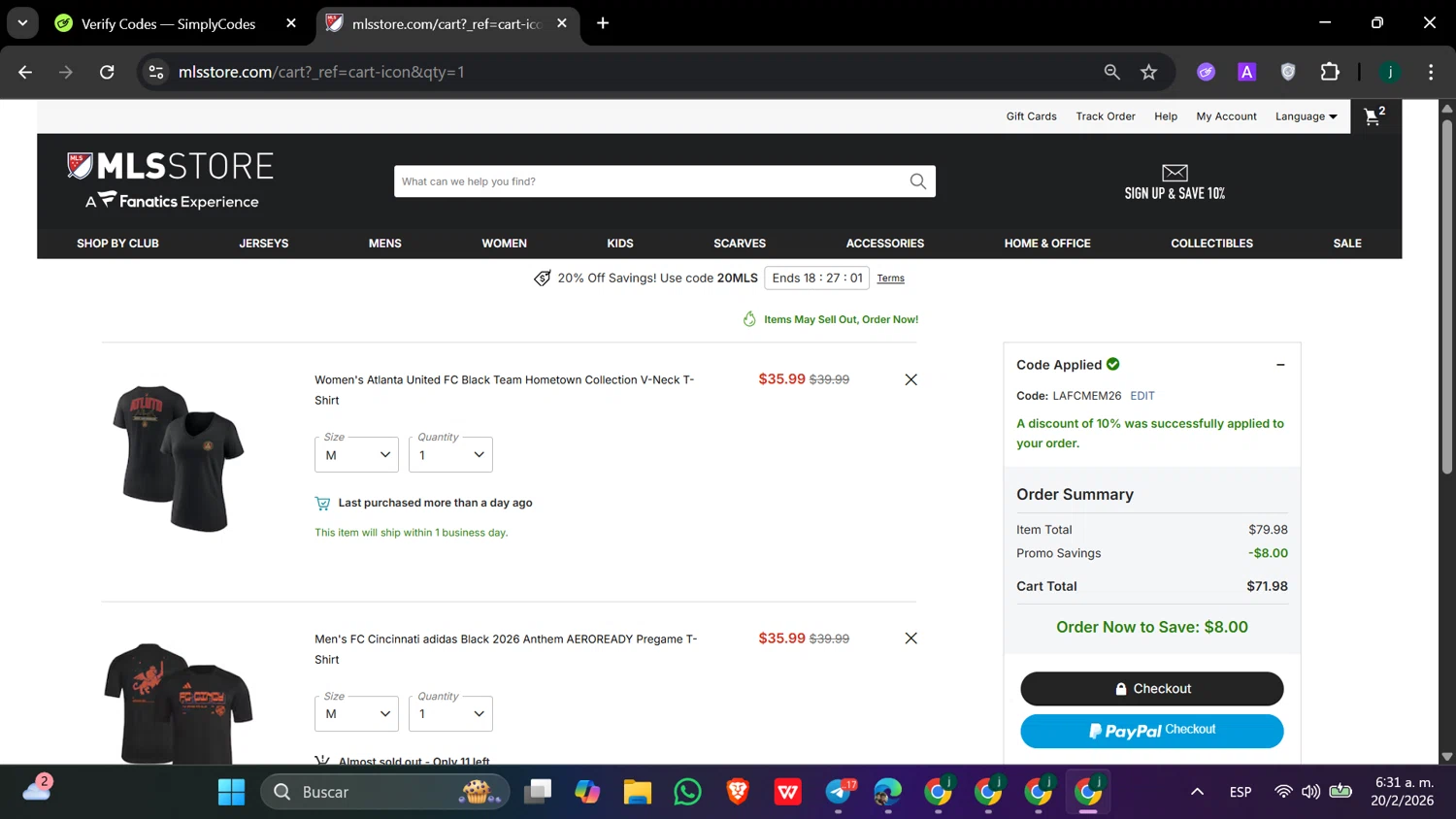
Task: Remove the Atlanta United T-Shirt from cart
Action: (910, 379)
